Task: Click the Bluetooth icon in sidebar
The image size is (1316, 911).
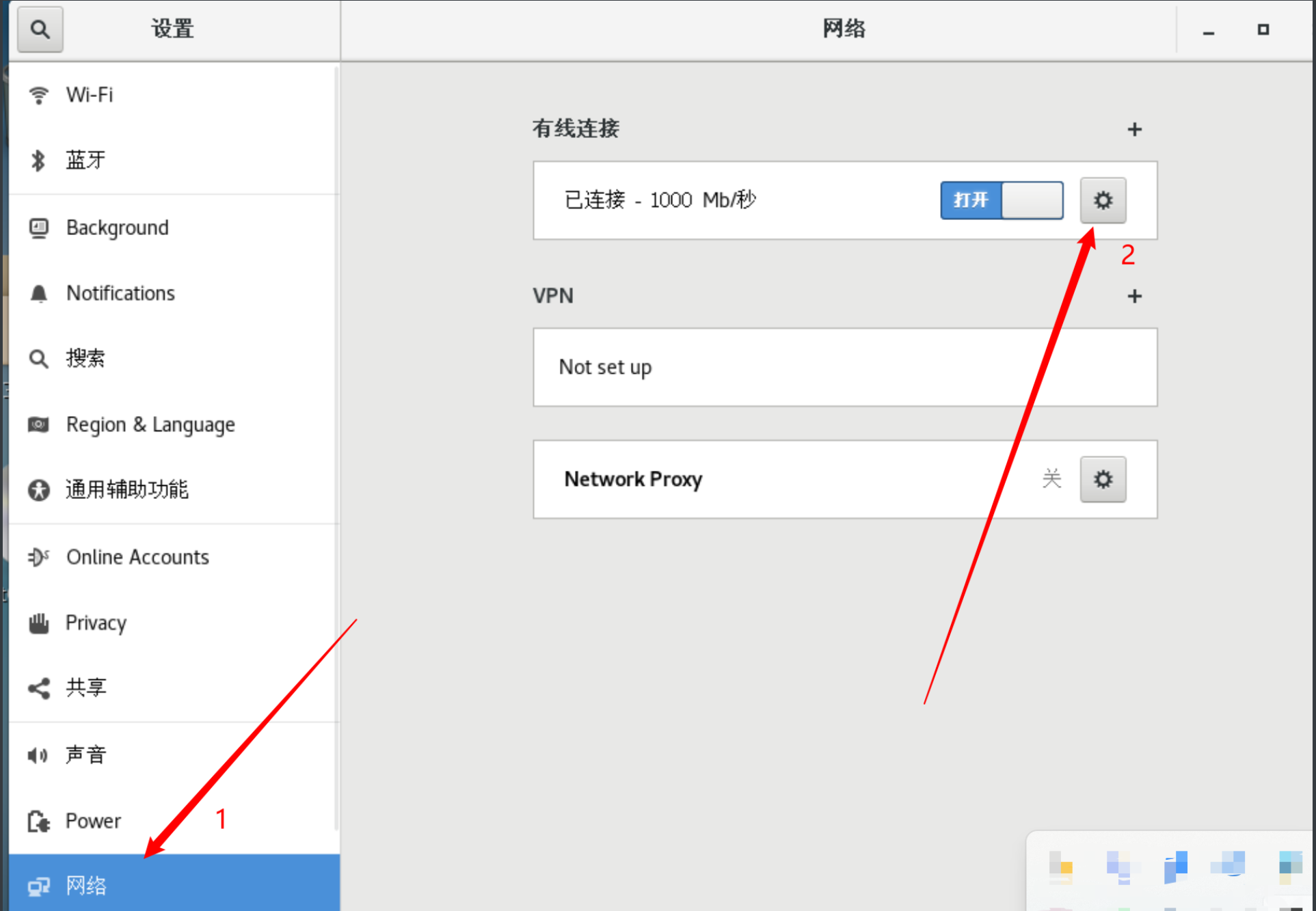Action: [x=38, y=161]
